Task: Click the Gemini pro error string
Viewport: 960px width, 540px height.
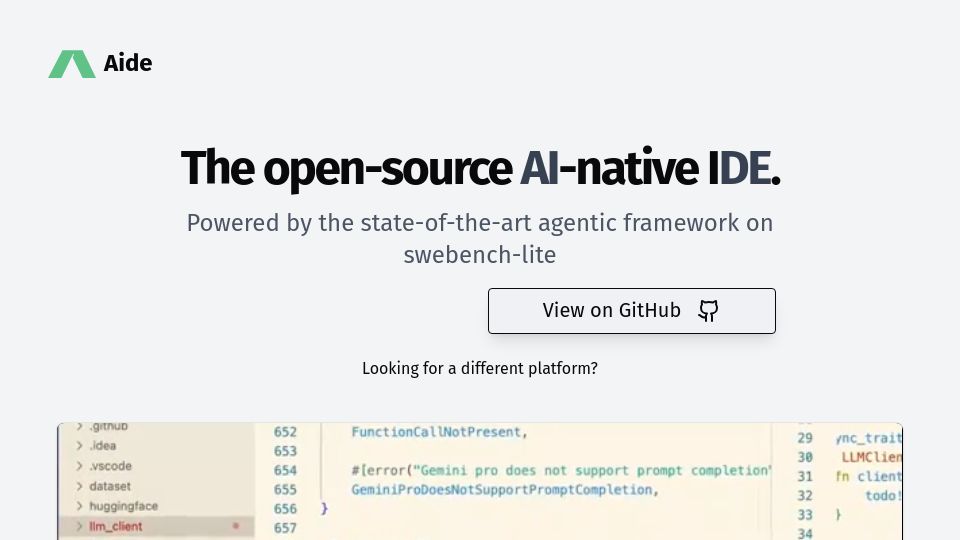Action: (x=592, y=470)
